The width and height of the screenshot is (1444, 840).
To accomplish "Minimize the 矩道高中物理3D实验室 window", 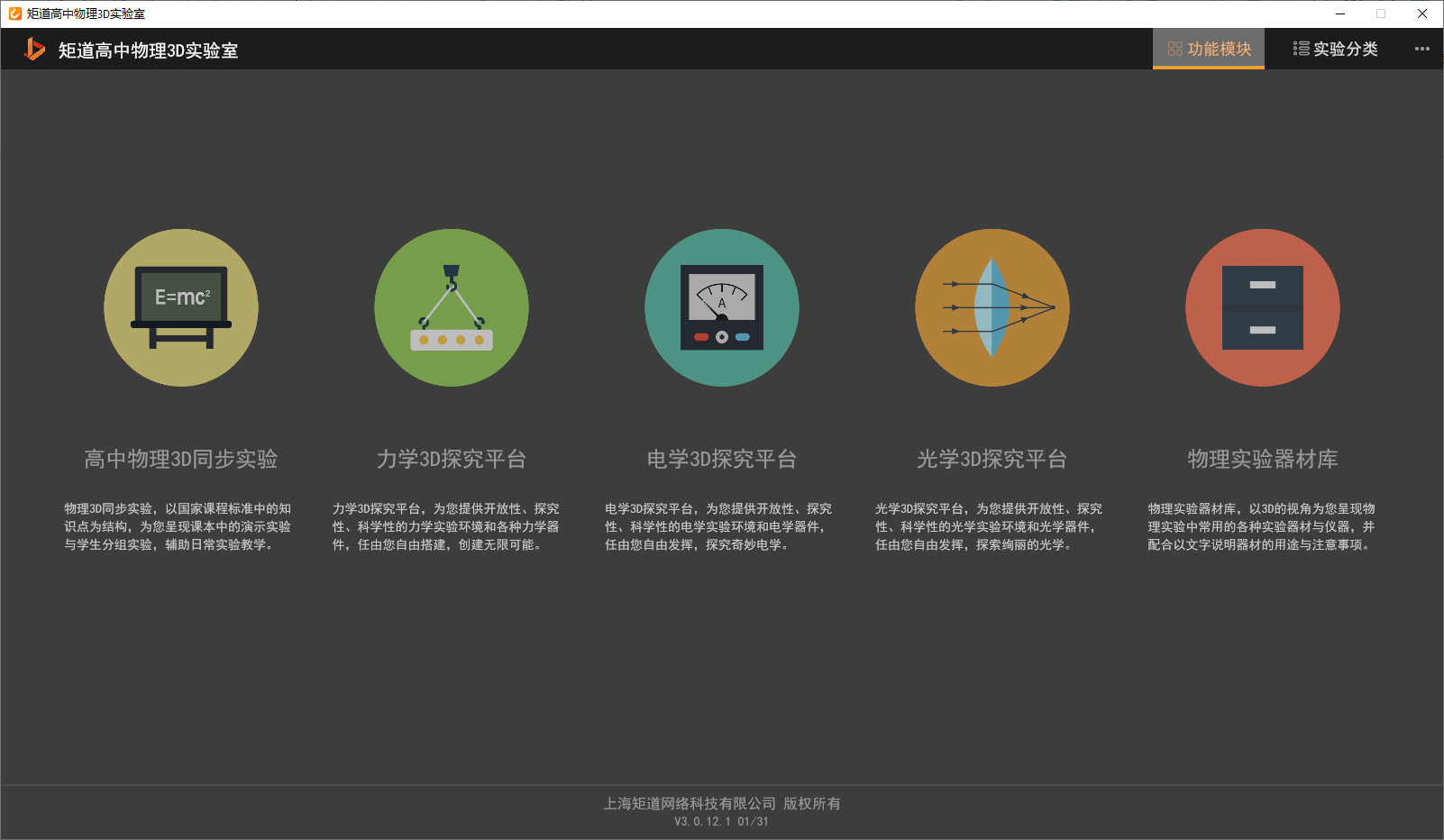I will [x=1340, y=14].
